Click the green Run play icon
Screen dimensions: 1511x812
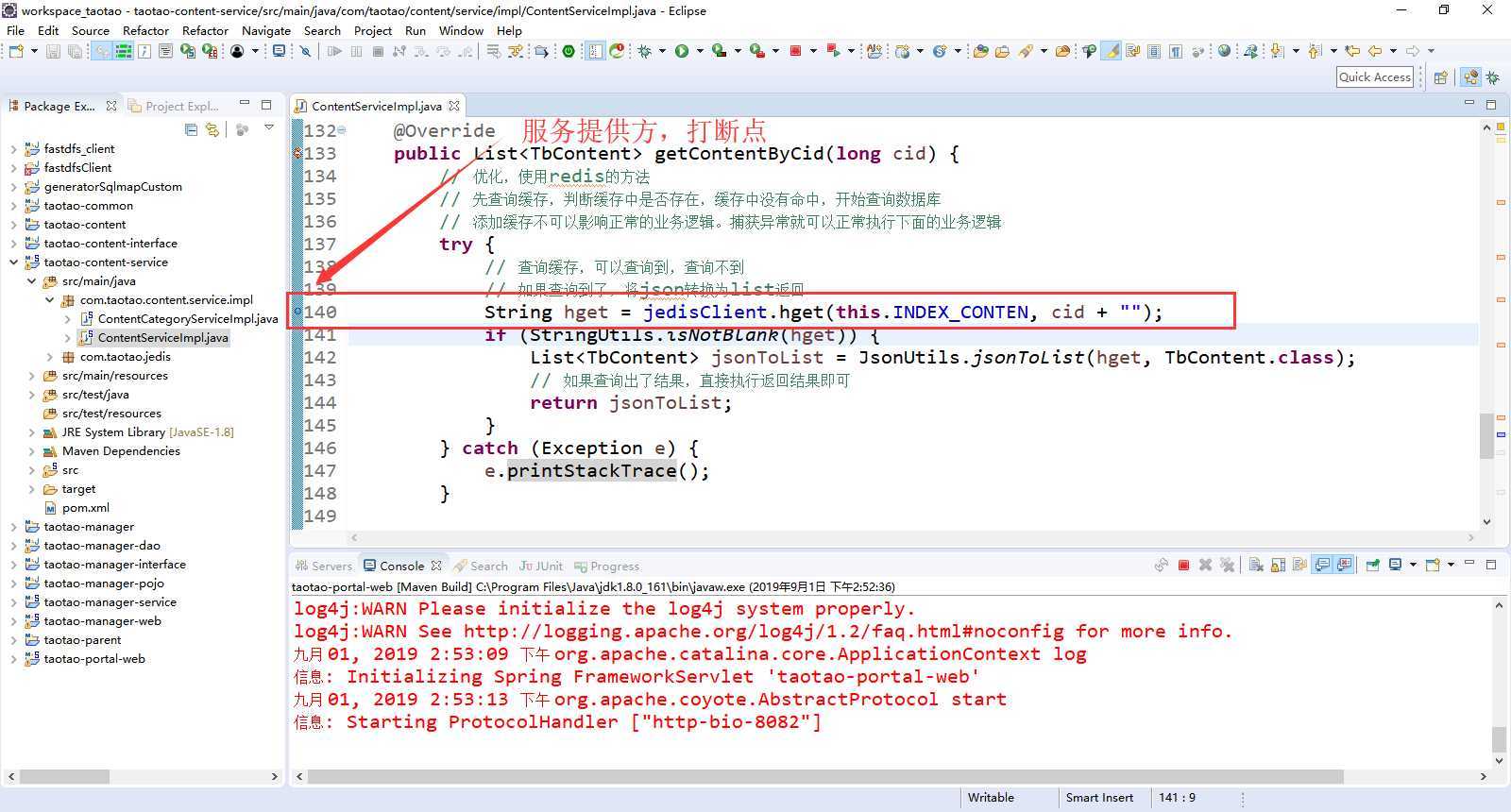(x=681, y=51)
